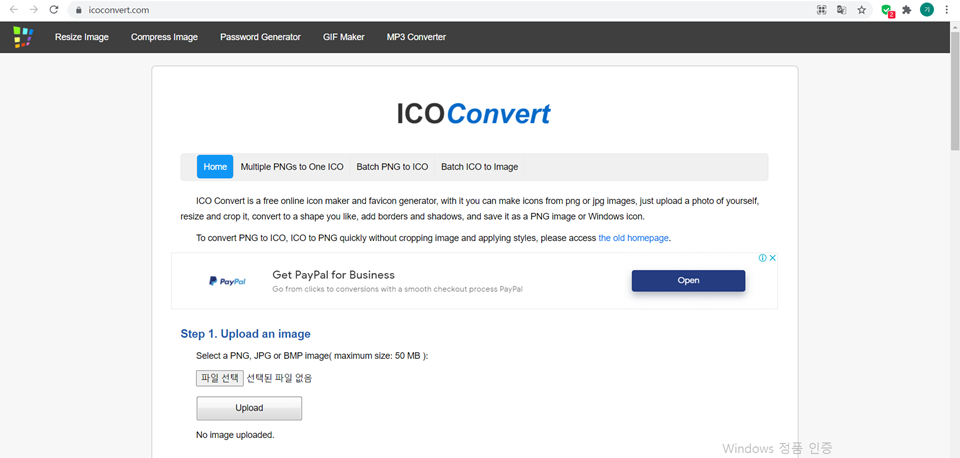Click the Get PayPal for Business headline
The height and width of the screenshot is (458, 960).
(333, 275)
